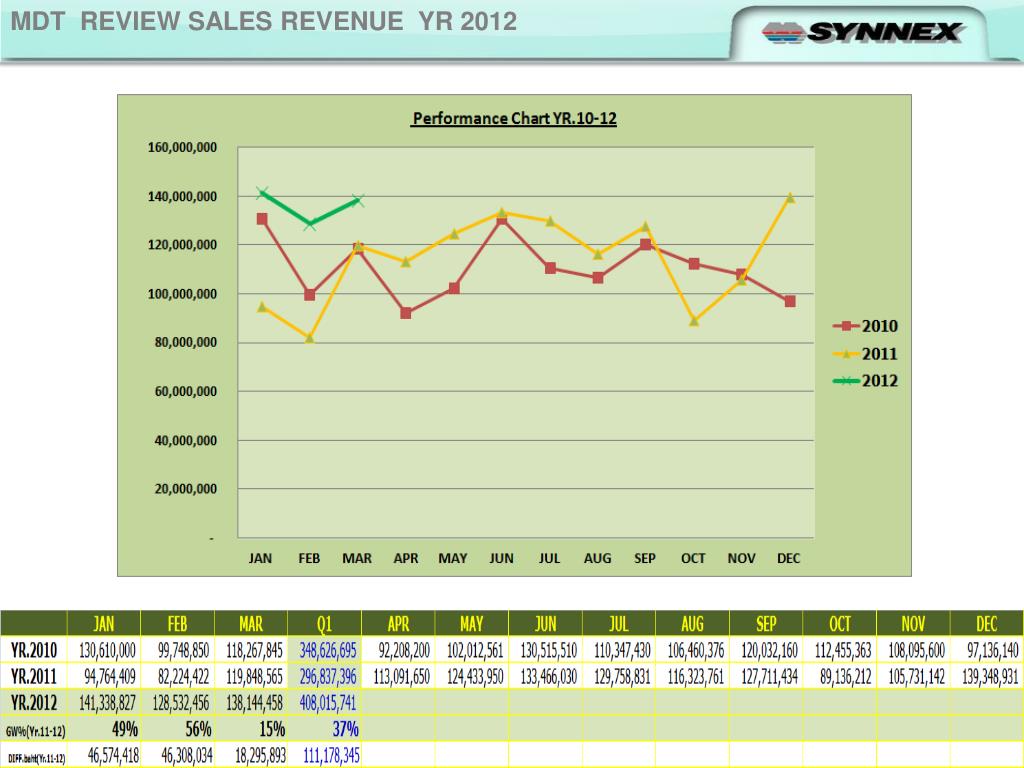The image size is (1024, 768).
Task: Select the 2010 legend entry
Action: coord(865,326)
